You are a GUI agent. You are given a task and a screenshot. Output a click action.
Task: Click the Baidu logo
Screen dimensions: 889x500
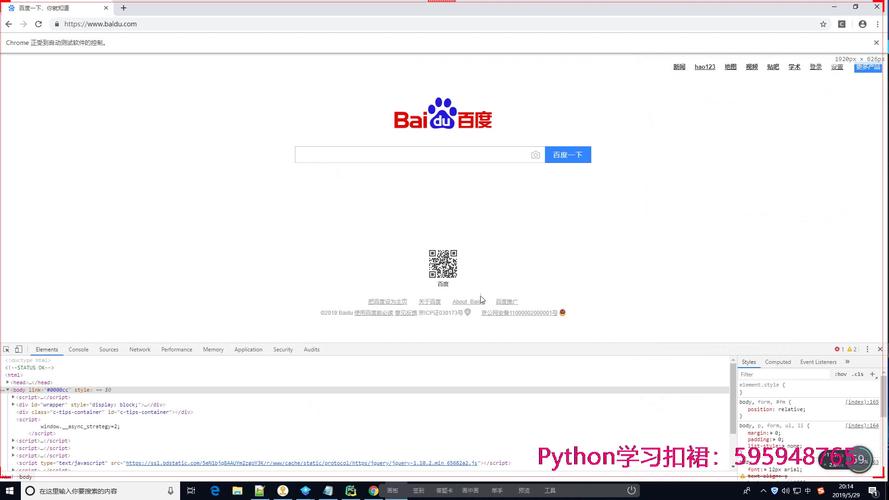click(x=443, y=114)
